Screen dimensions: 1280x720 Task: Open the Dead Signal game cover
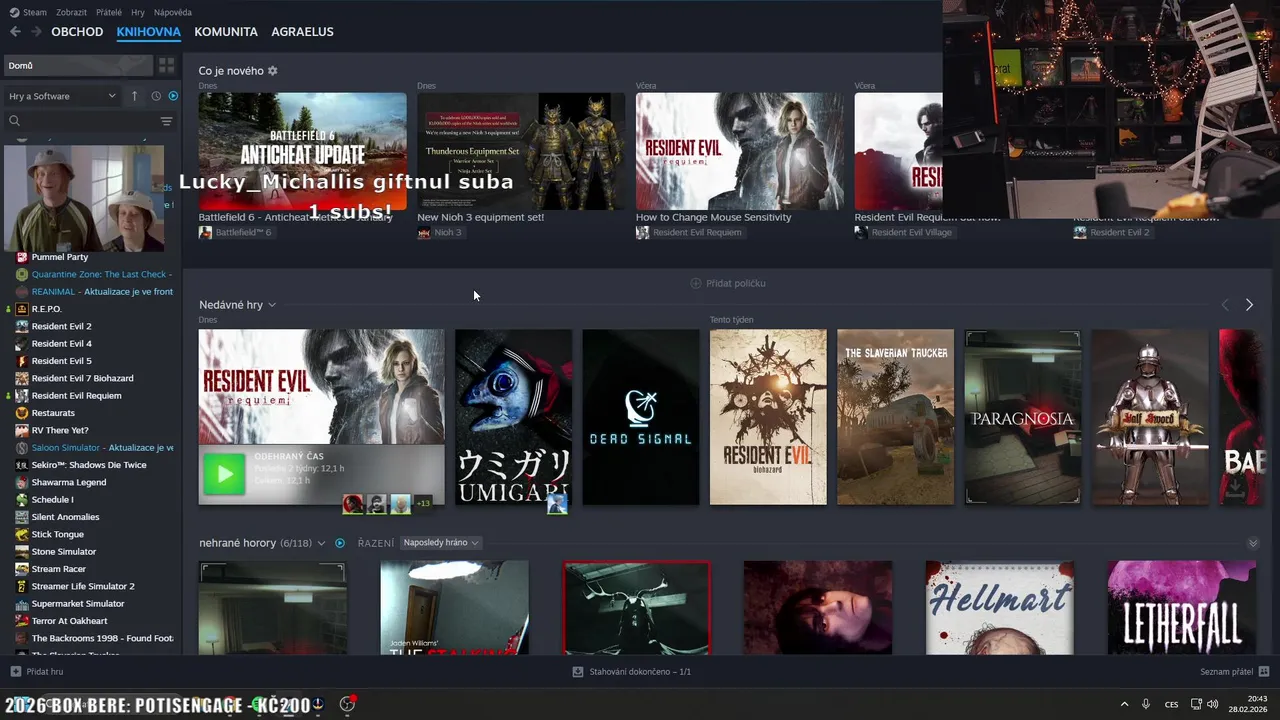click(641, 417)
